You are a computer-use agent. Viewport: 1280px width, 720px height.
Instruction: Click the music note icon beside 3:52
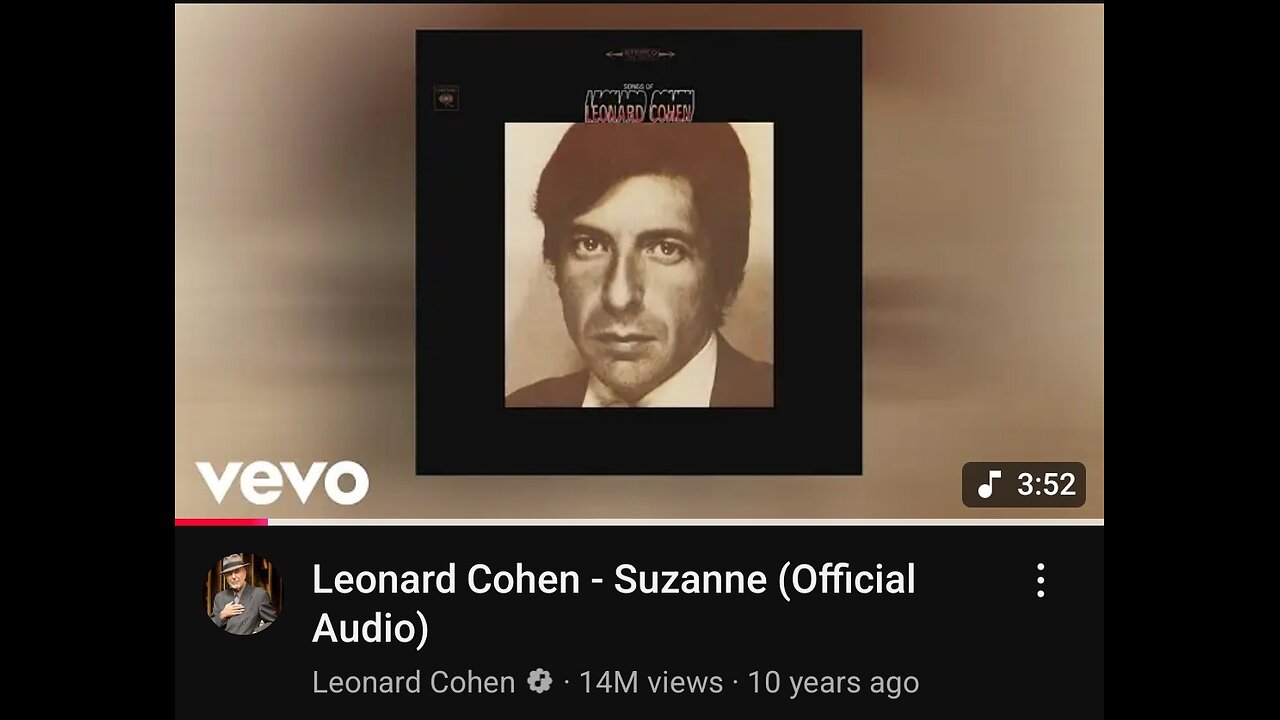click(989, 485)
